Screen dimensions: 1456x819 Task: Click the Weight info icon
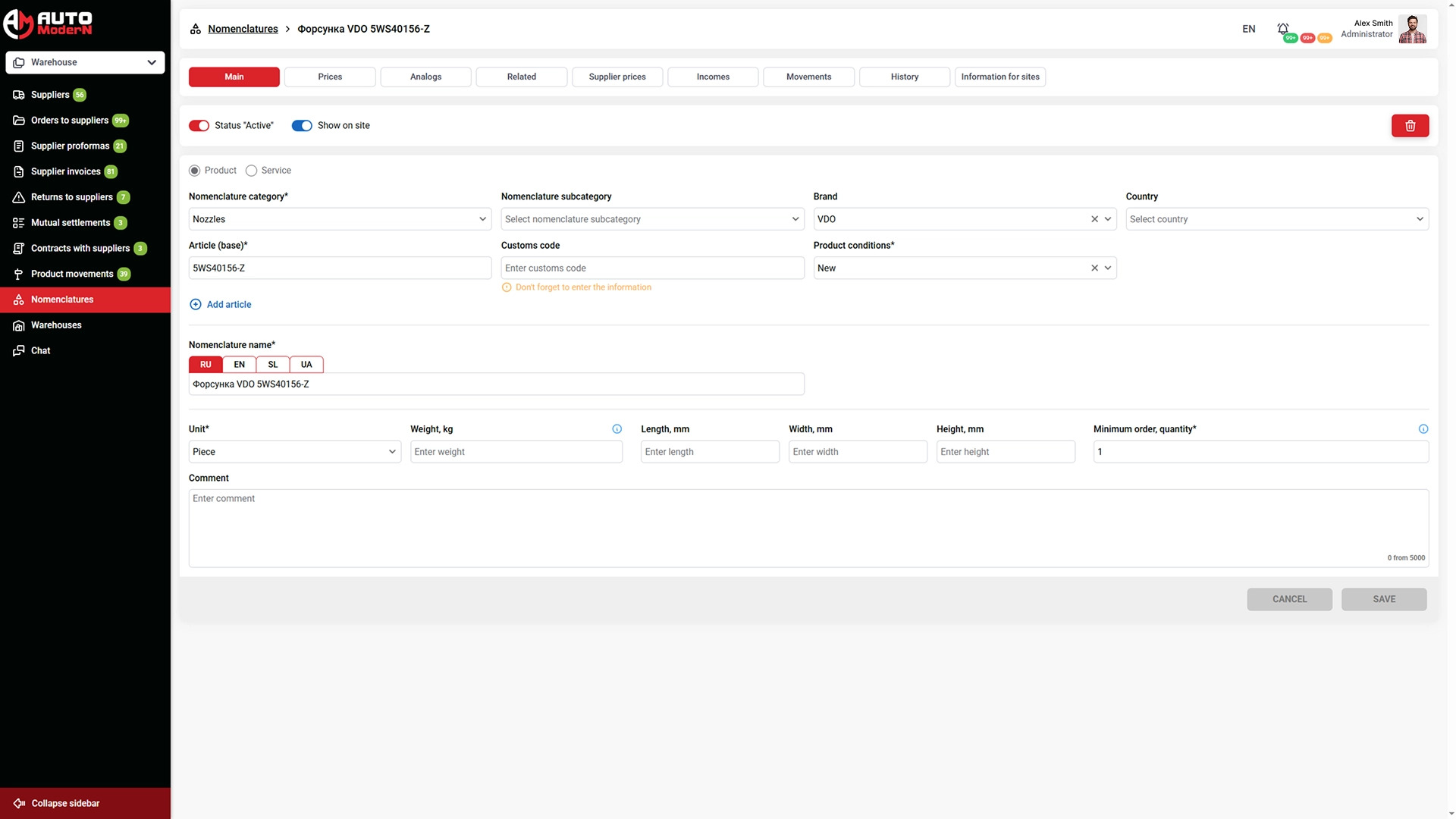coord(617,429)
